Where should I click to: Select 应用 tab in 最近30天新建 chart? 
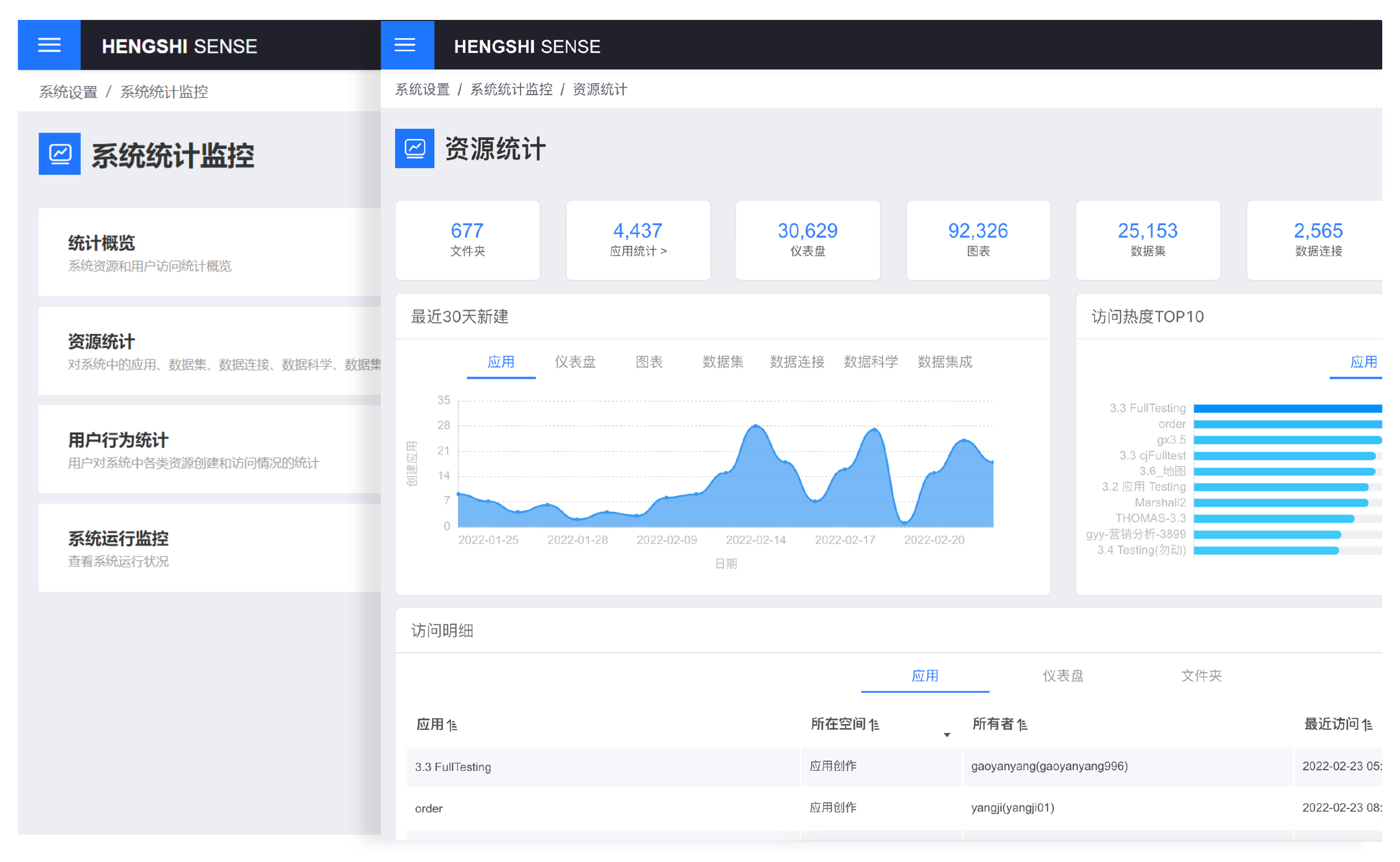pyautogui.click(x=501, y=362)
